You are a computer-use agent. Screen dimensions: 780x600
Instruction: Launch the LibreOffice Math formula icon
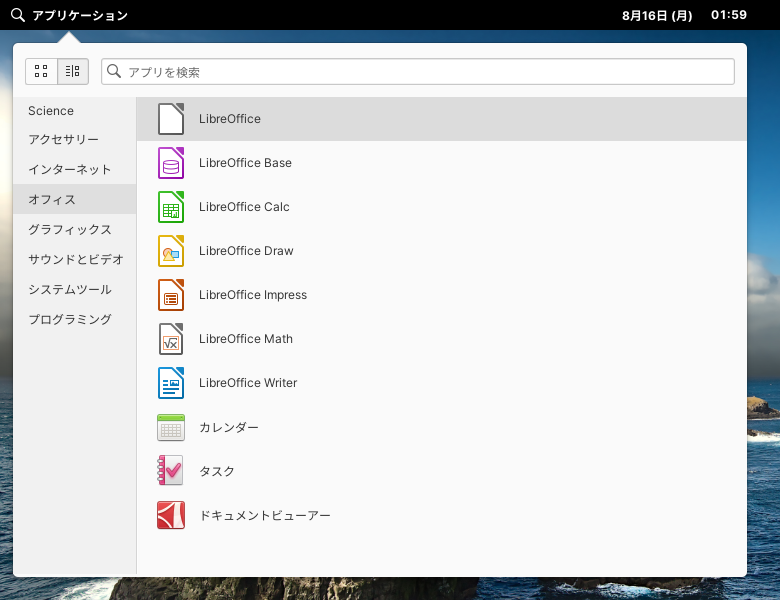pos(171,339)
